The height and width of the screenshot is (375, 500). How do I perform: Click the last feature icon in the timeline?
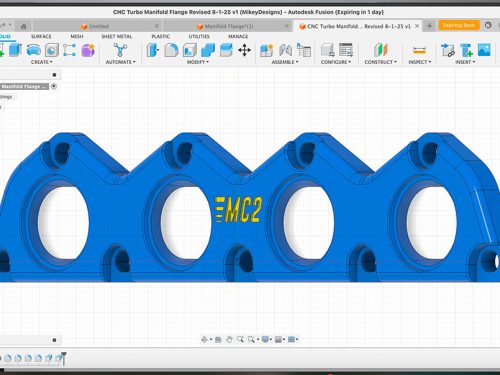point(59,358)
